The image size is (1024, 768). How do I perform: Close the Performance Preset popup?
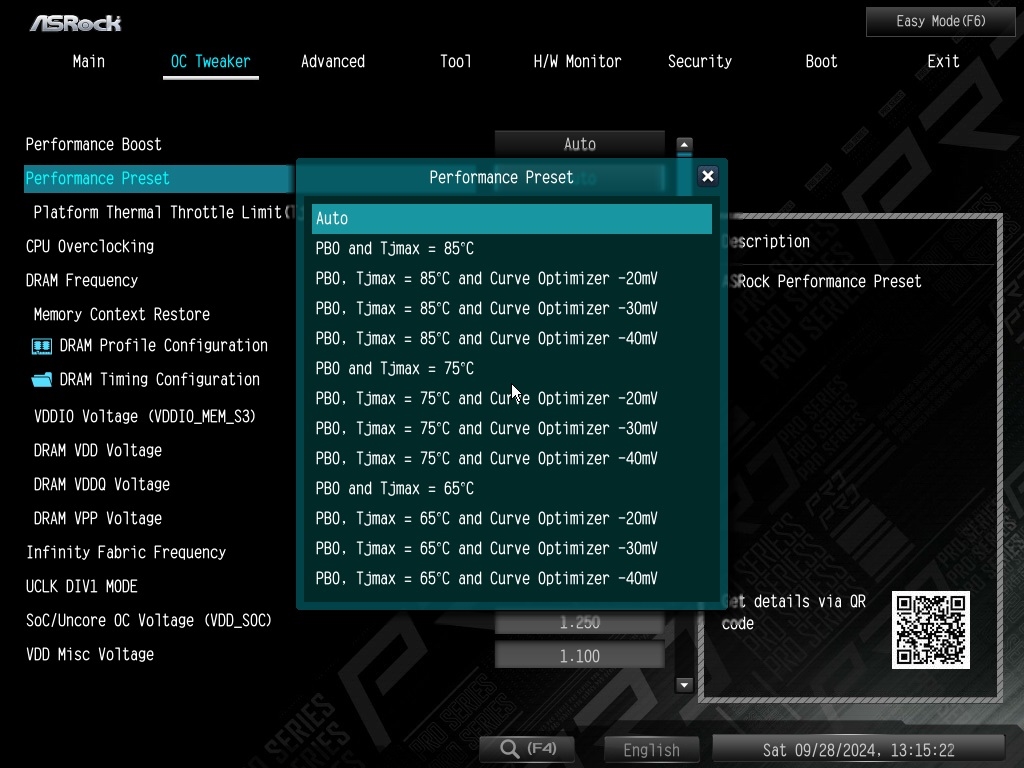click(x=707, y=176)
